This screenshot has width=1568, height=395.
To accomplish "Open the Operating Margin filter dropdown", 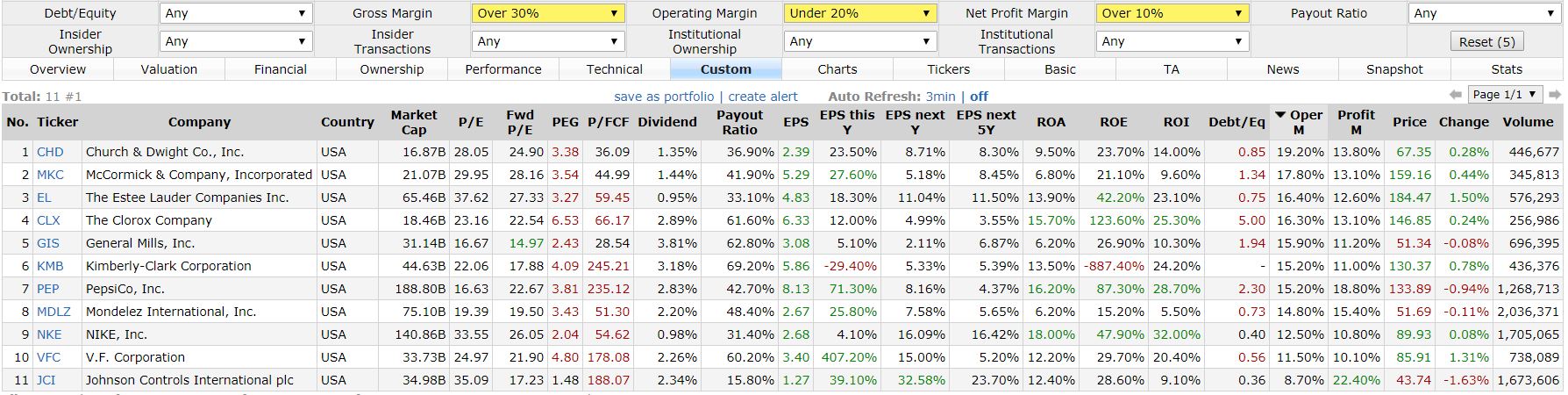I will (x=860, y=13).
